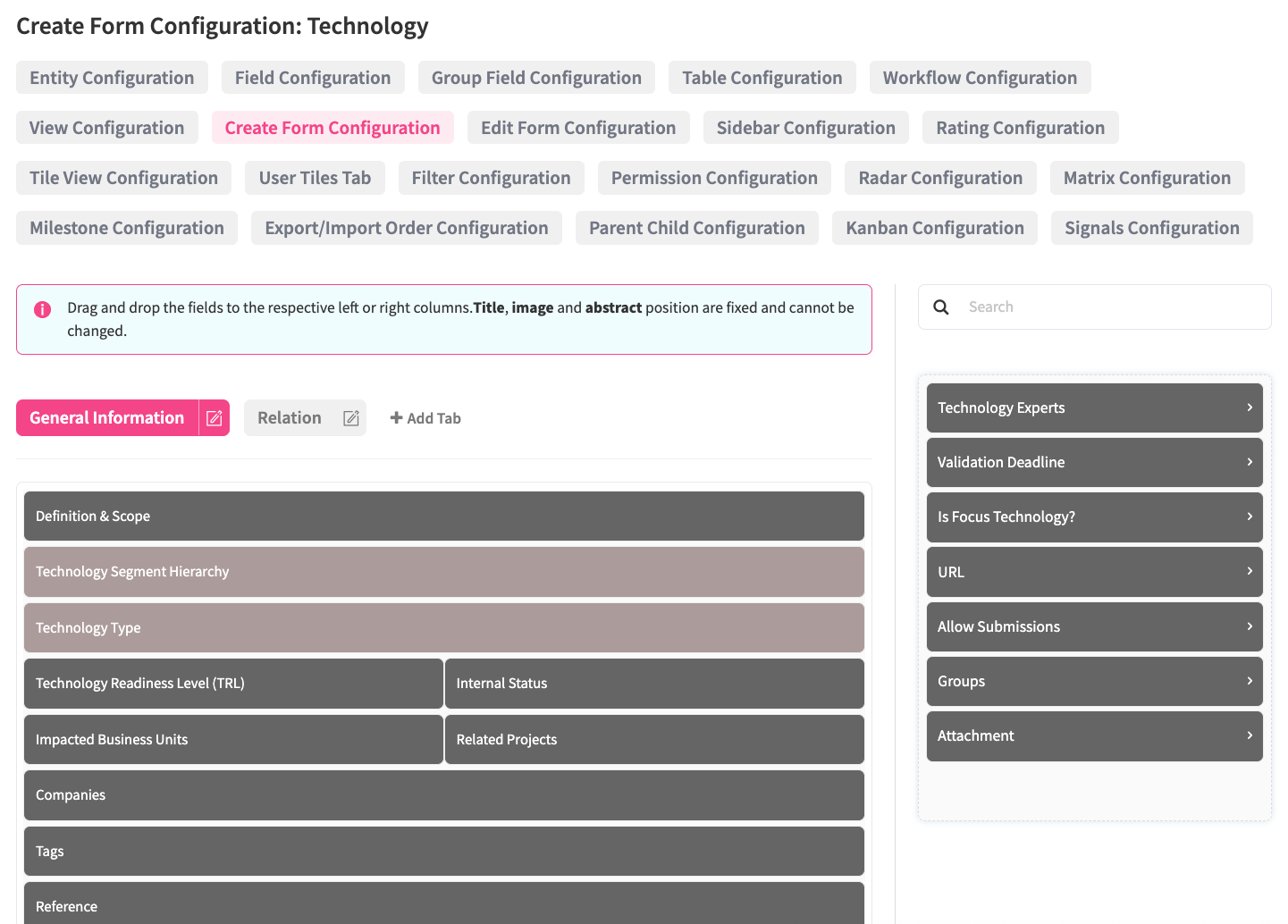This screenshot has width=1288, height=924.
Task: Expand the Is Focus Technology? field
Action: point(1250,517)
